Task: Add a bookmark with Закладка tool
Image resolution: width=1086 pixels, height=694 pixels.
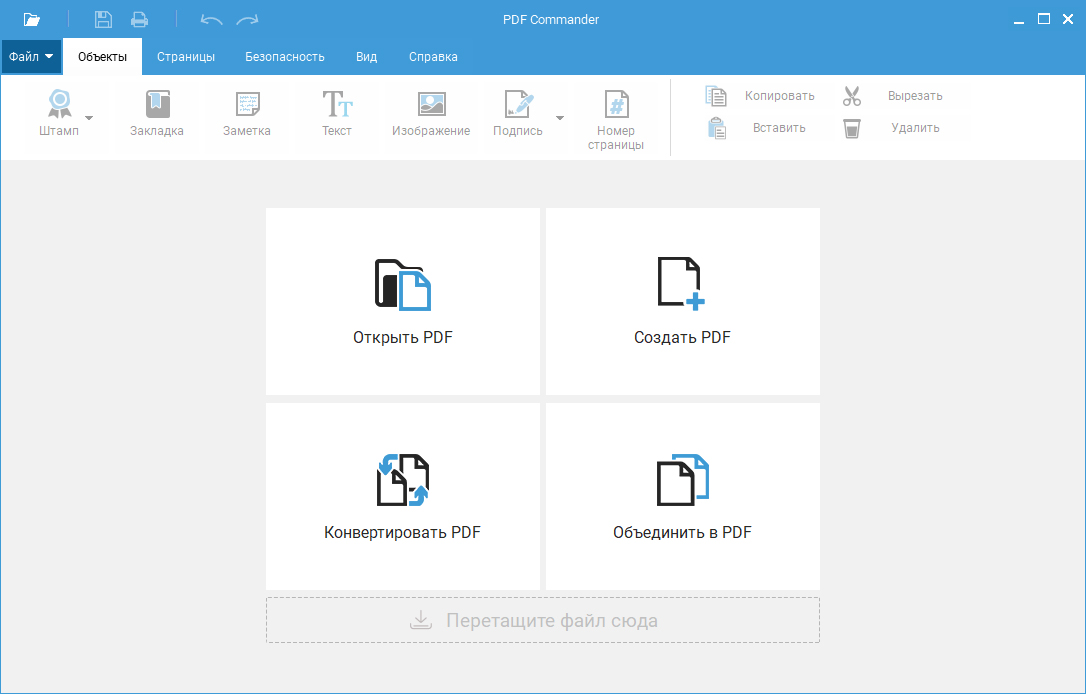Action: tap(157, 113)
